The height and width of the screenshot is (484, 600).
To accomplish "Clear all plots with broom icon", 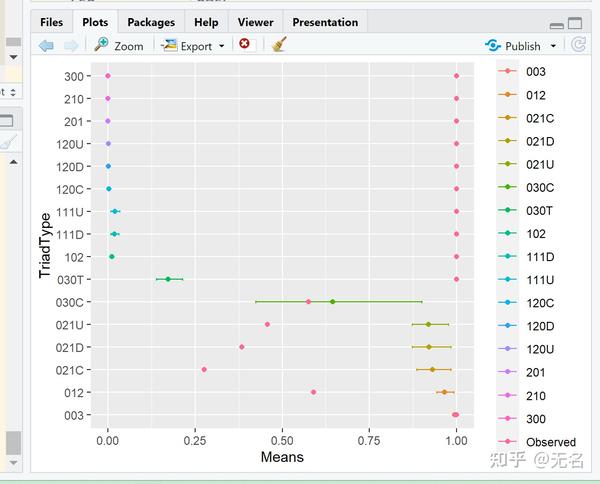I will (279, 45).
